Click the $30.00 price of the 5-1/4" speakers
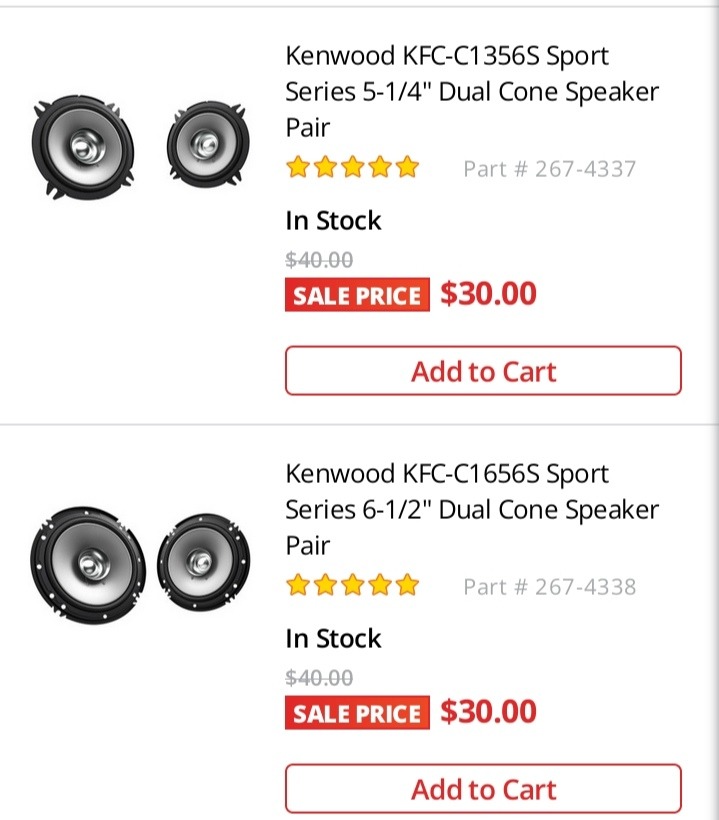Screen dimensions: 719x820 tap(488, 293)
